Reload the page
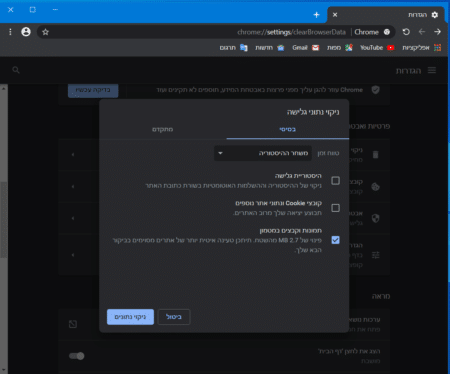The image size is (450, 374). click(406, 32)
